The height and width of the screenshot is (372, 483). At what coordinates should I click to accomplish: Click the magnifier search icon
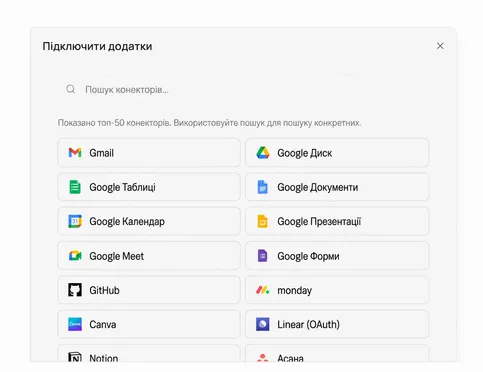click(71, 89)
